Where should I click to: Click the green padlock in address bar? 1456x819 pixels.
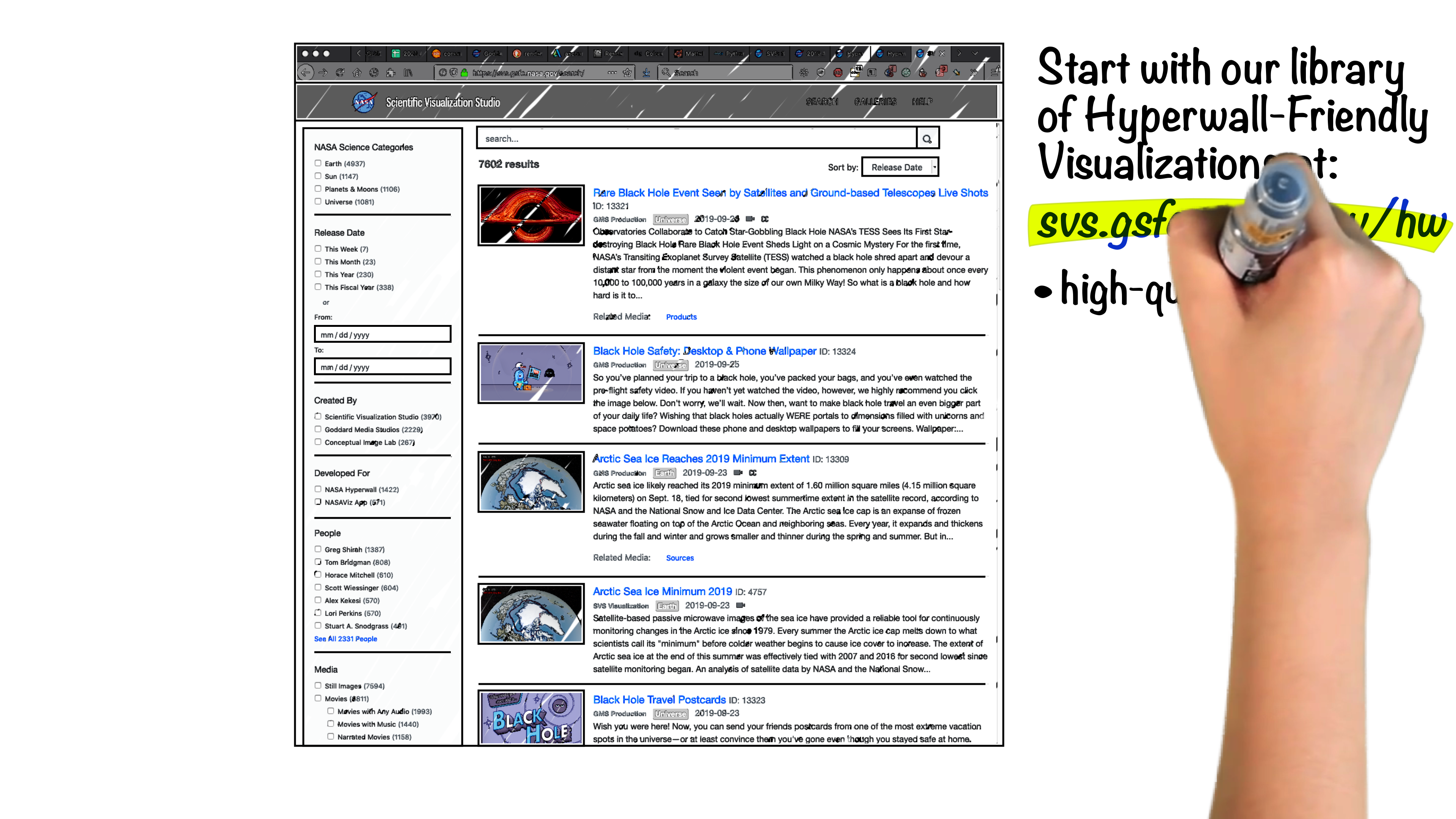tap(464, 72)
